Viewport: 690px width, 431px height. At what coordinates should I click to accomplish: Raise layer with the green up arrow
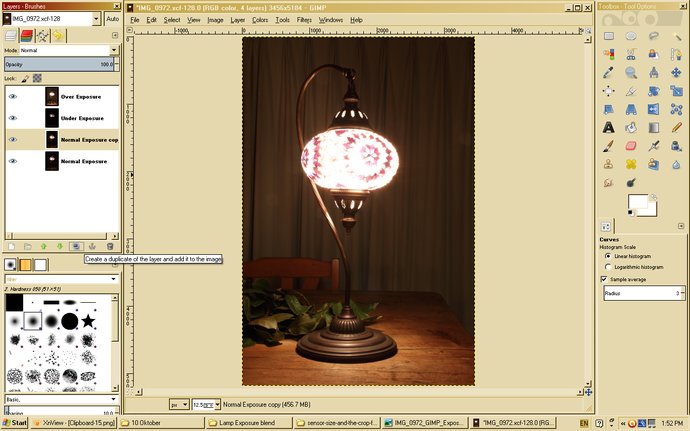point(44,247)
